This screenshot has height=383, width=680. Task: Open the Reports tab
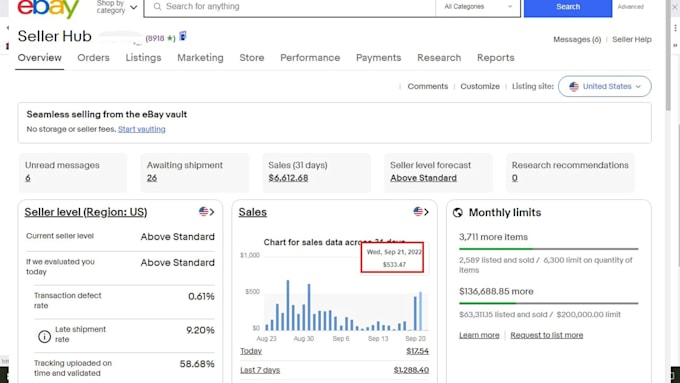tap(495, 58)
